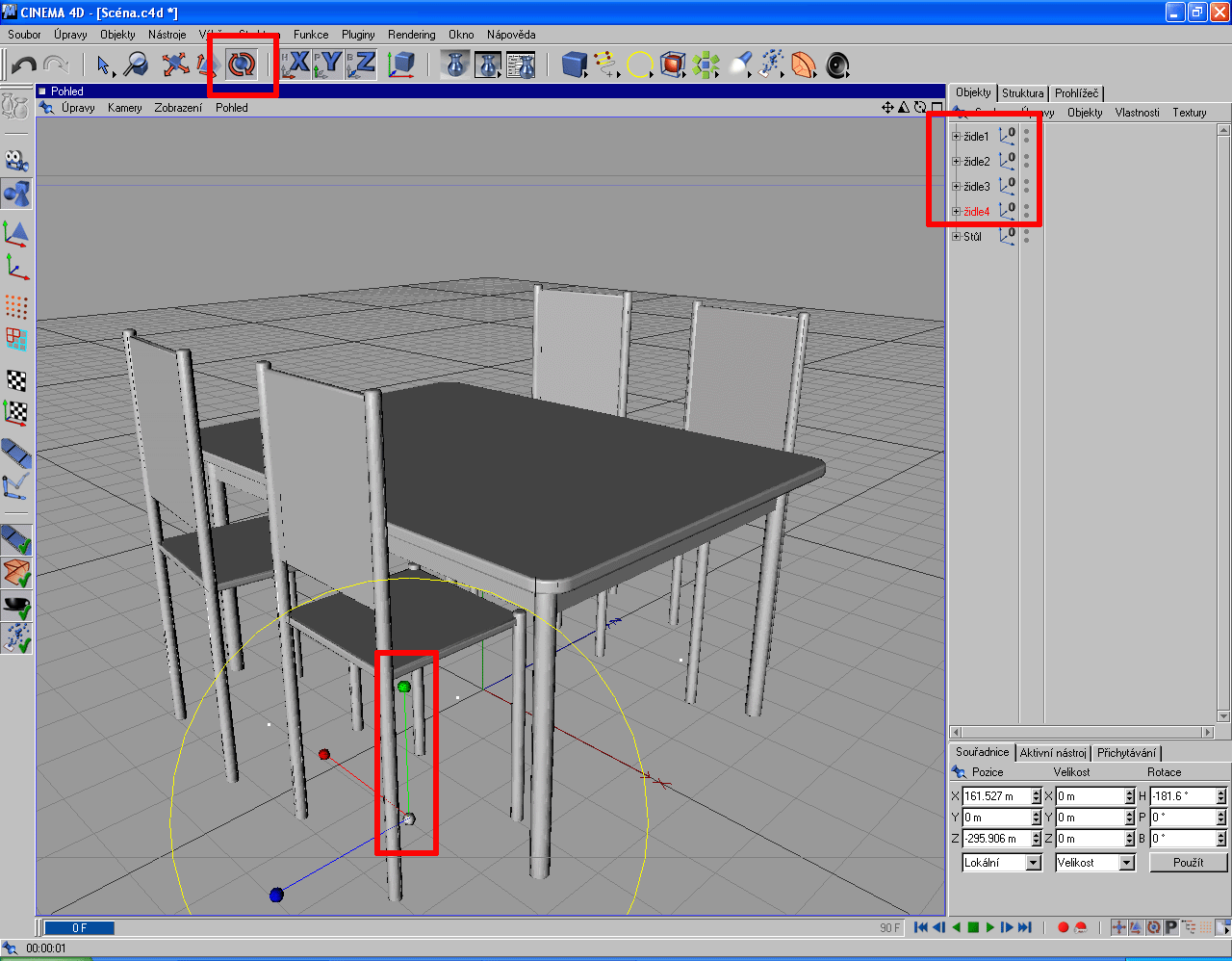The height and width of the screenshot is (961, 1232).
Task: Expand the židle4 object tree
Action: [x=956, y=212]
